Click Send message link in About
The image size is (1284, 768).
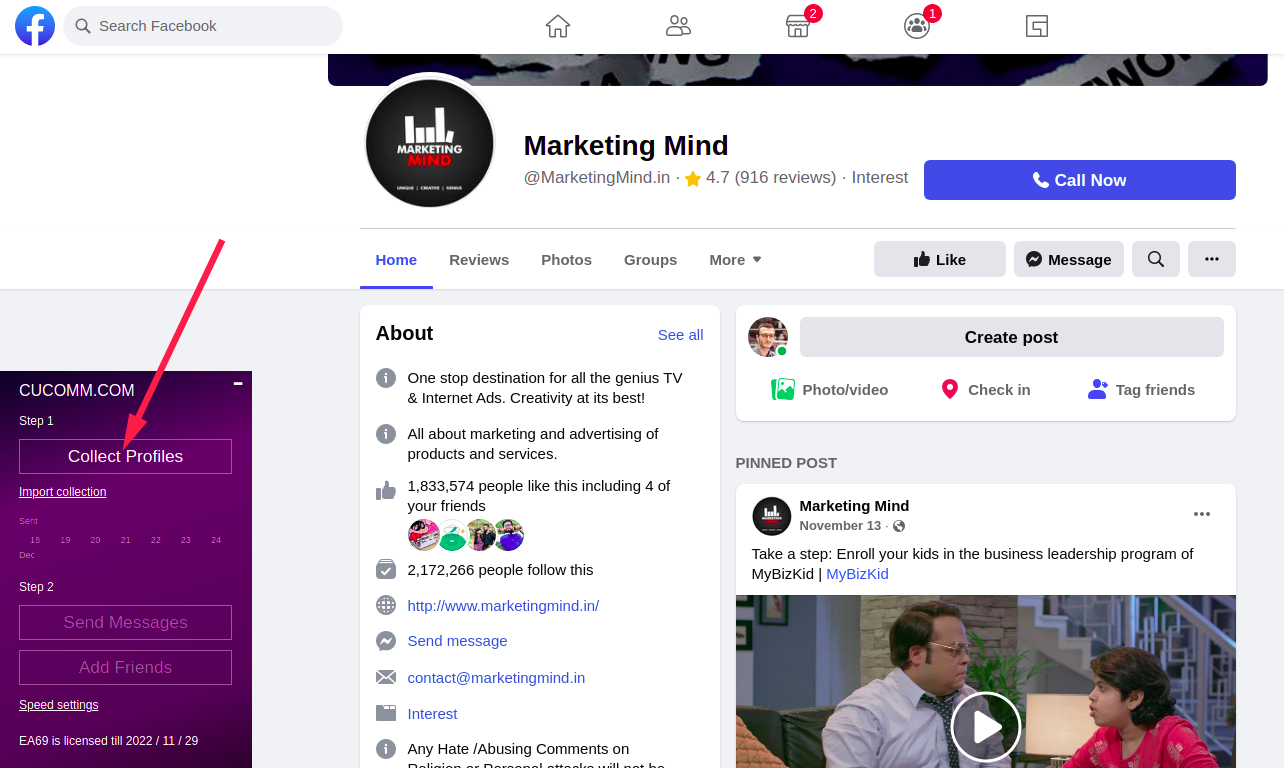click(457, 641)
